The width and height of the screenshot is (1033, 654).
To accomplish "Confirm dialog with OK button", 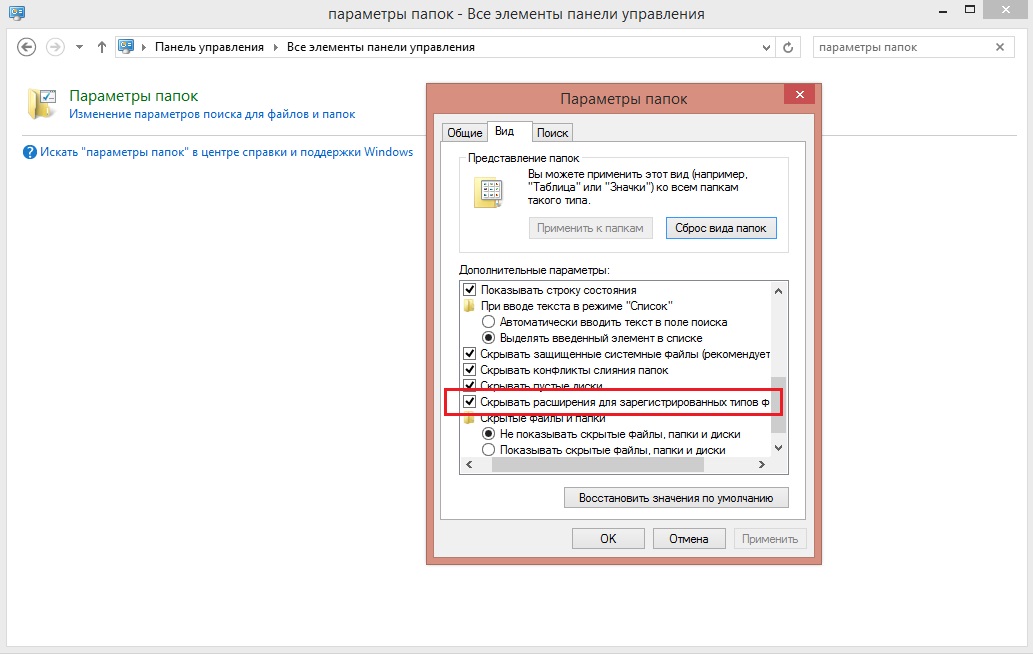I will [608, 539].
